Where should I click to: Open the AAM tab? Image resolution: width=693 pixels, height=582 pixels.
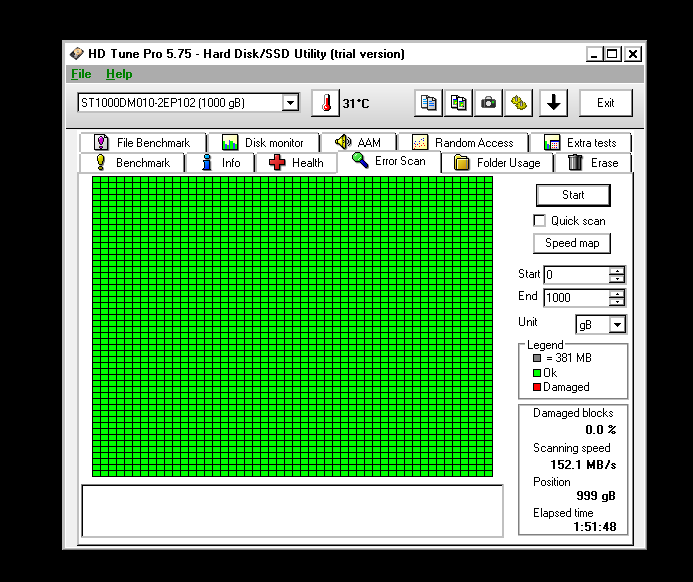pos(358,143)
